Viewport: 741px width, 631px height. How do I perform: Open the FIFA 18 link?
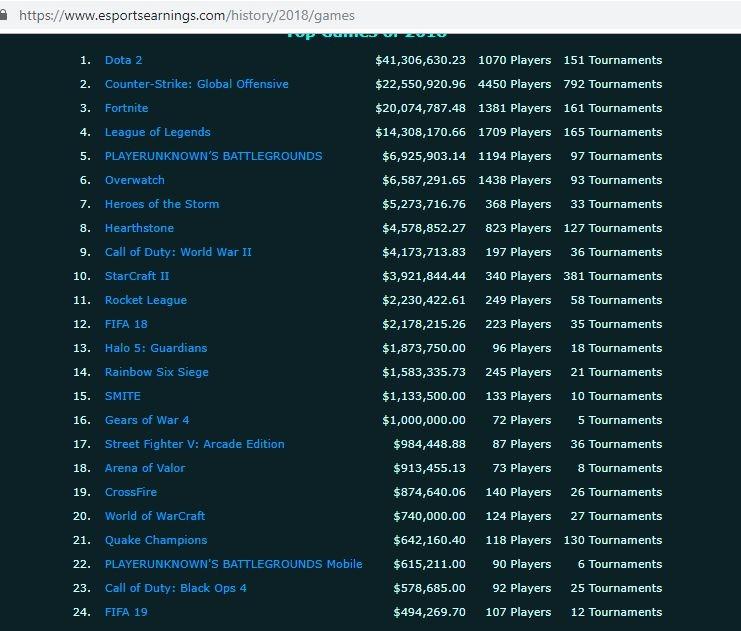pos(126,324)
